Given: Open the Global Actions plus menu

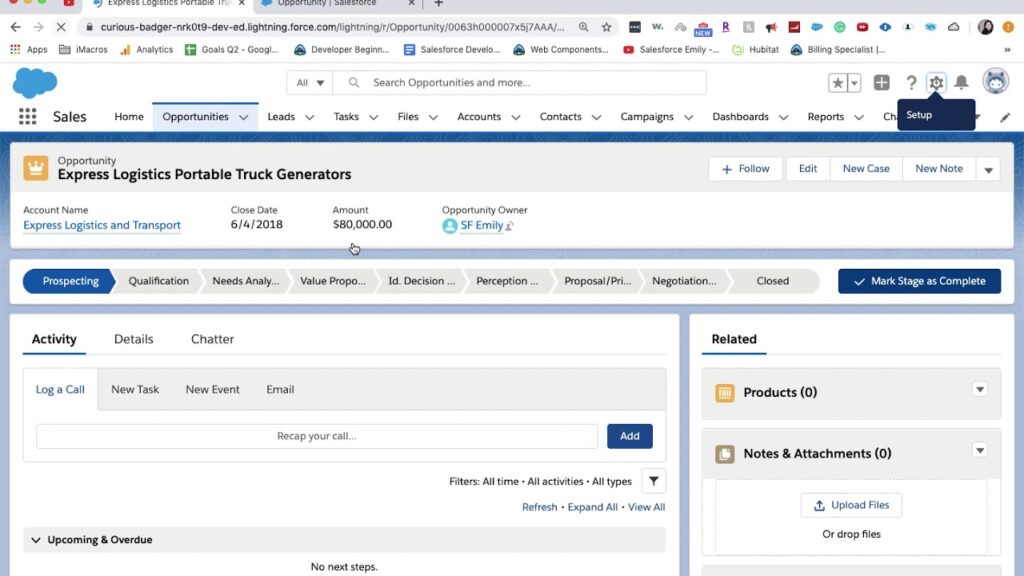Looking at the screenshot, I should pyautogui.click(x=882, y=82).
